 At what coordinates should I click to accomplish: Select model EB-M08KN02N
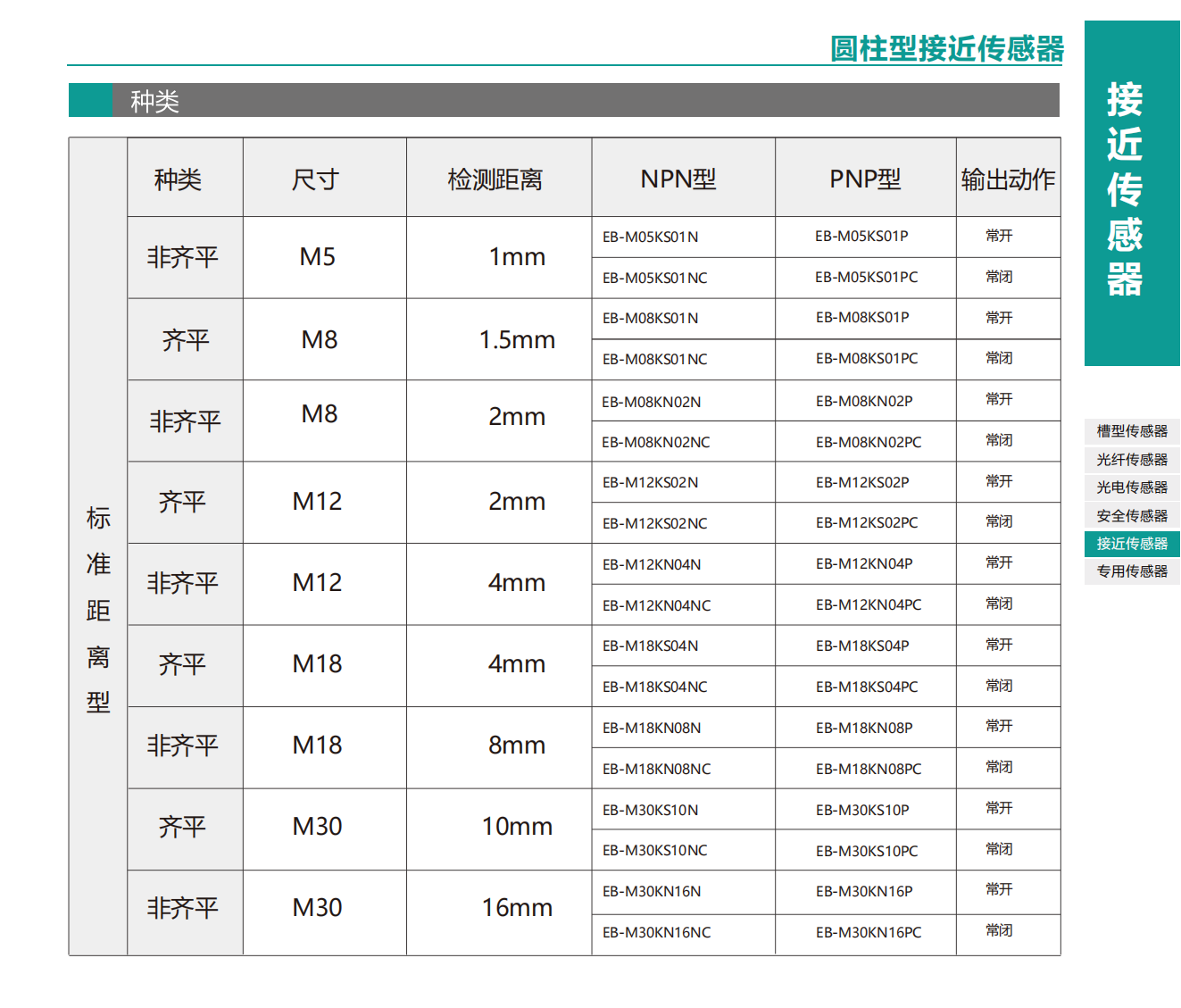tap(651, 402)
